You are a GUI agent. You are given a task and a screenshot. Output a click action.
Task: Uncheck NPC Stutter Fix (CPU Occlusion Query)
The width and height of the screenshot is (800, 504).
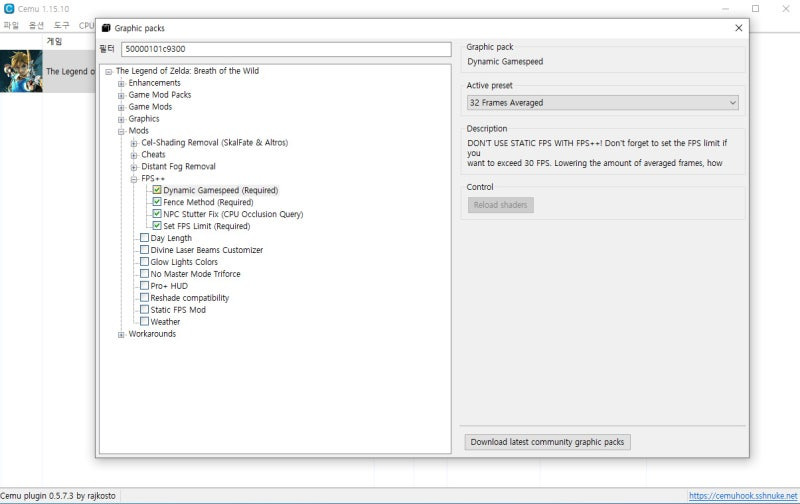(x=157, y=214)
